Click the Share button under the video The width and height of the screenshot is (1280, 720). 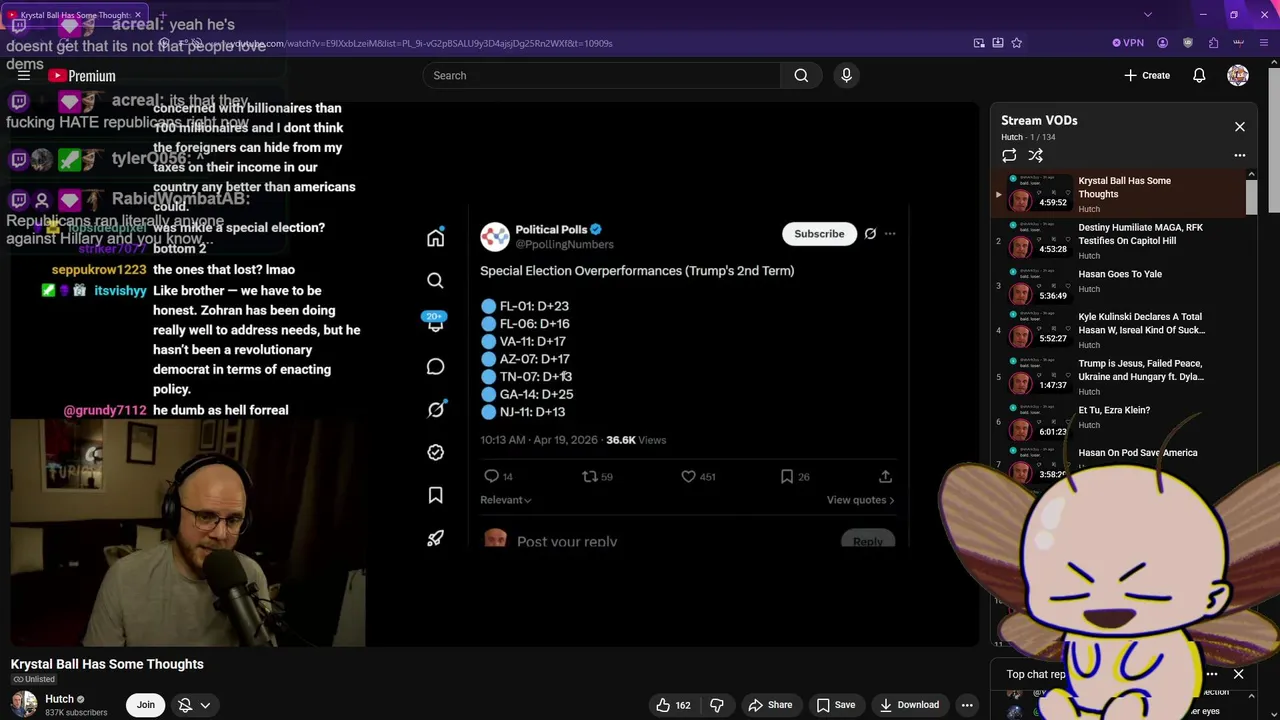(770, 705)
